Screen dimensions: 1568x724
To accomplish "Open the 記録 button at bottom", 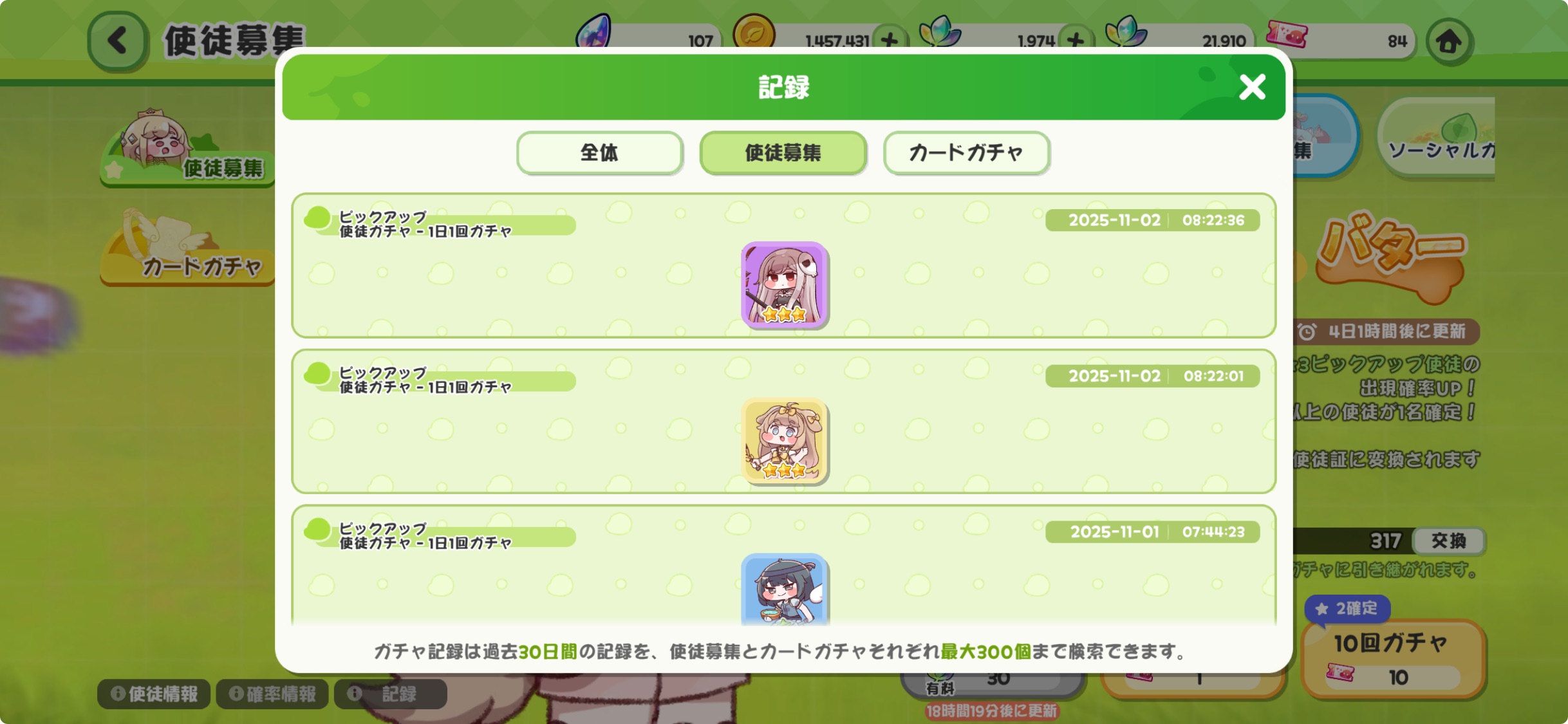I will click(391, 694).
